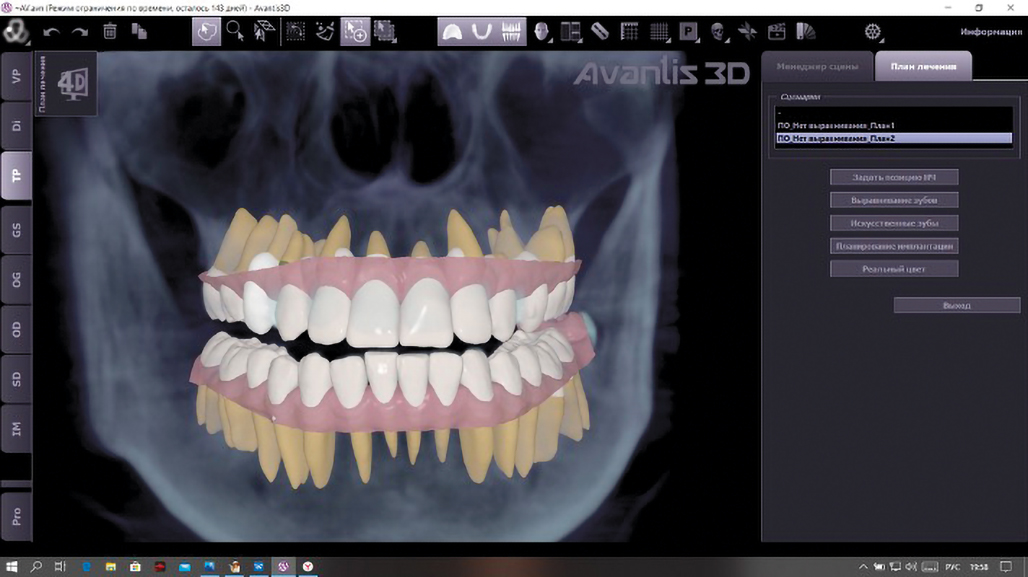
Task: Expand the head face view dropdown
Action: coord(543,32)
